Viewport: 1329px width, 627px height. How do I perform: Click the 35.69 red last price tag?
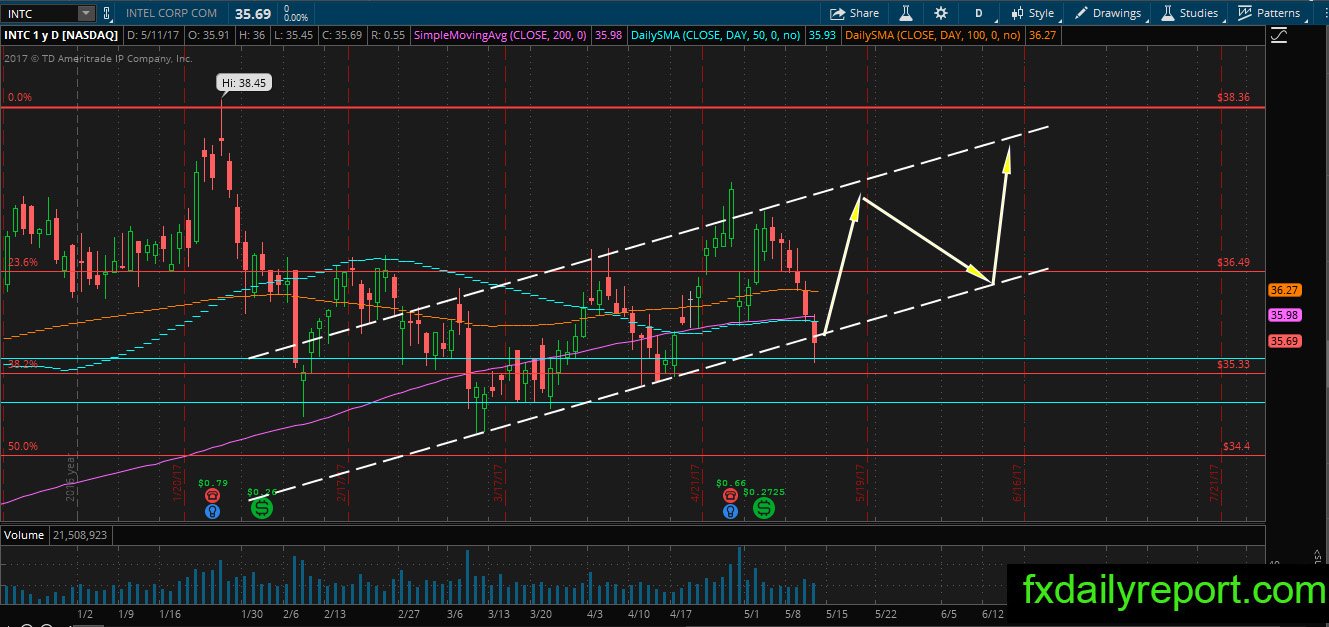(1283, 340)
